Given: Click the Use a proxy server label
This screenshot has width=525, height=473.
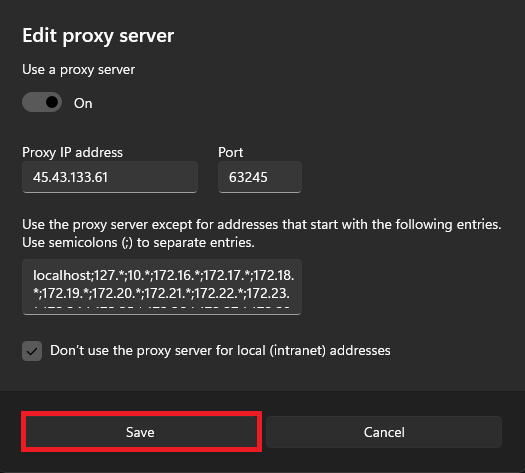Looking at the screenshot, I should tap(79, 70).
